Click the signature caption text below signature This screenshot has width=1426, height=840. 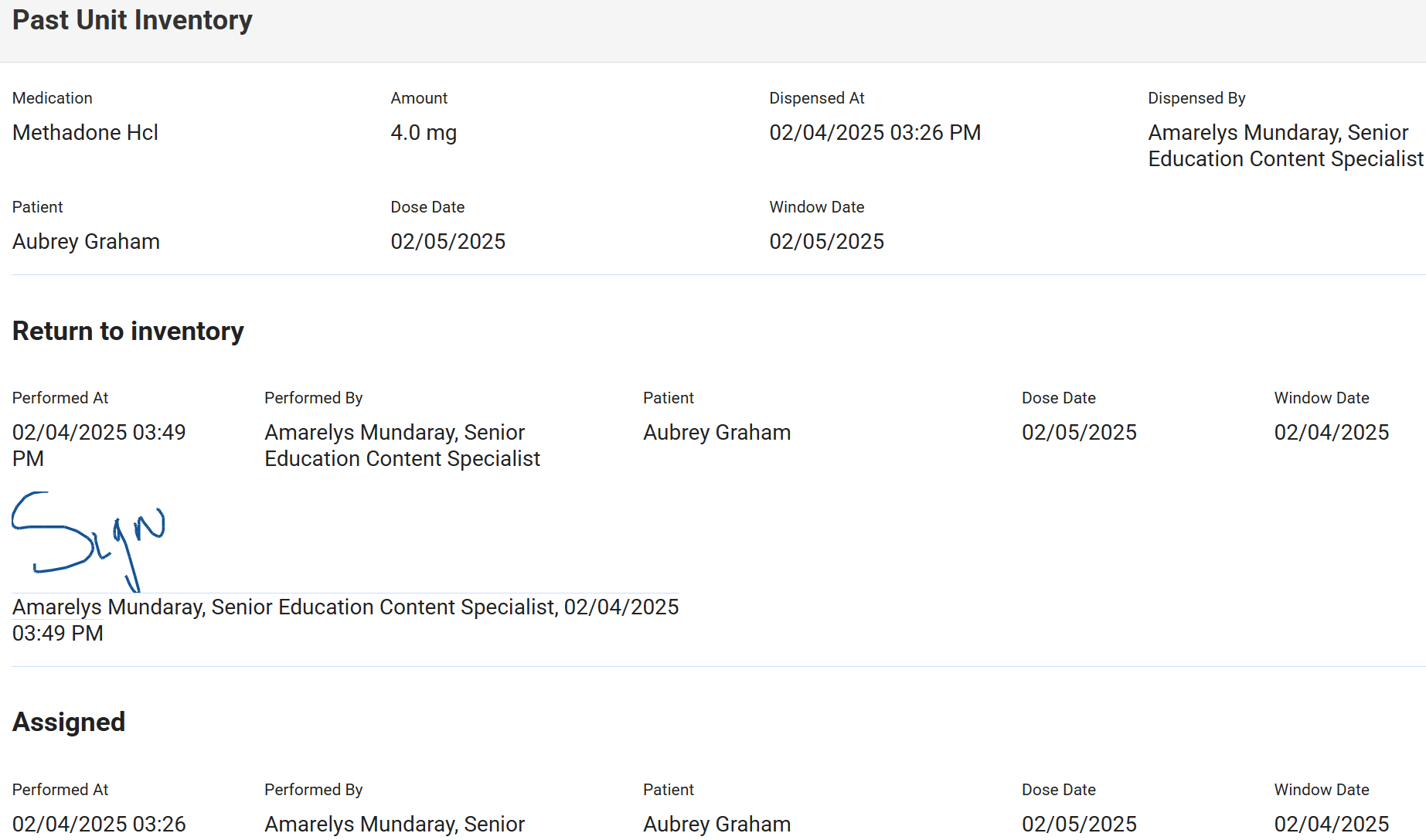pos(345,620)
